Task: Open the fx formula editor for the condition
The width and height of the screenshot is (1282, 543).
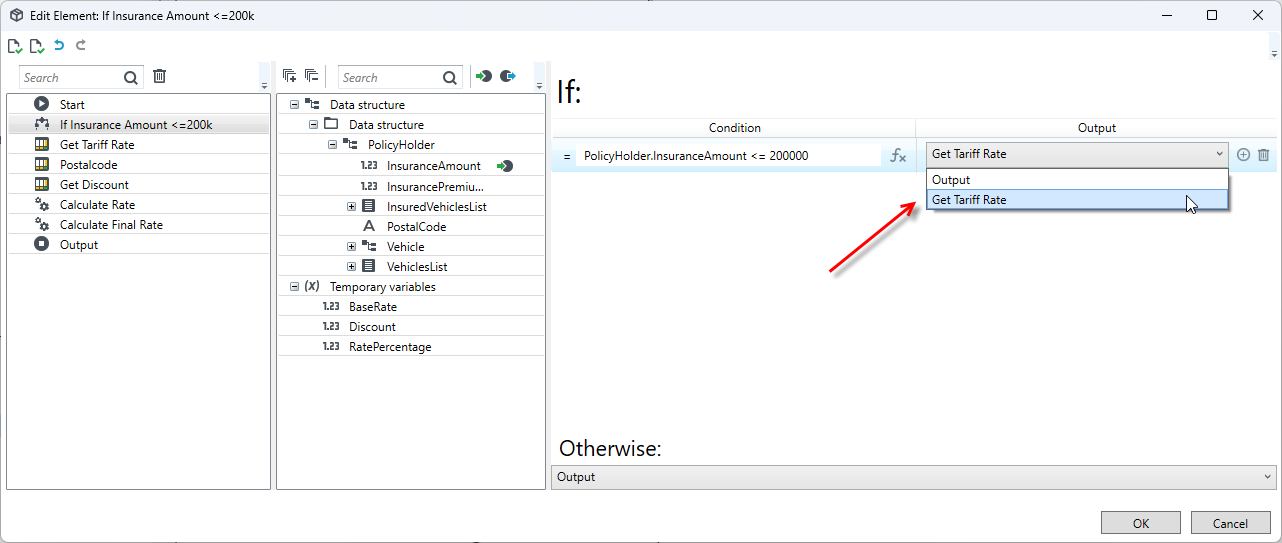Action: 898,155
